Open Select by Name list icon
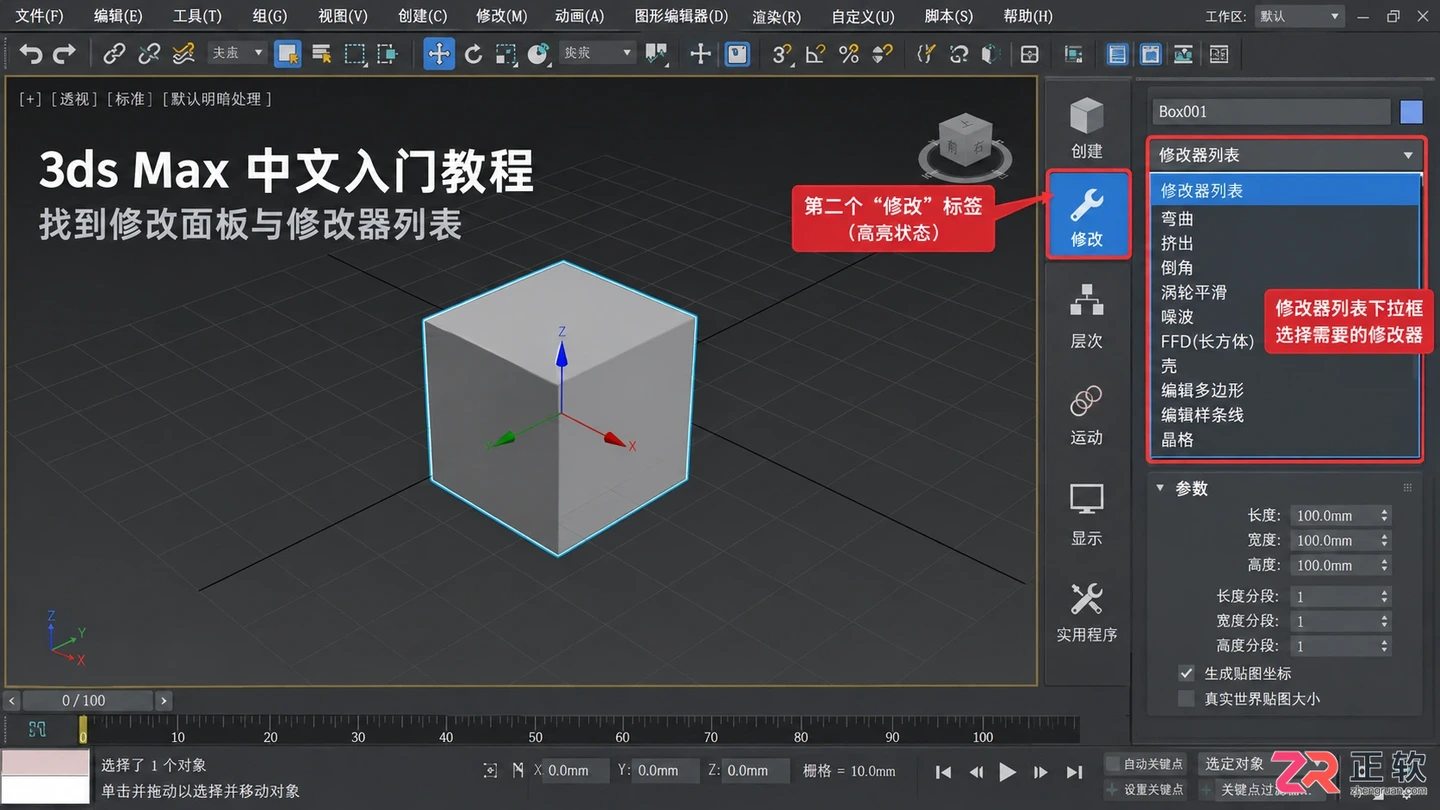This screenshot has width=1440, height=810. pyautogui.click(x=322, y=54)
